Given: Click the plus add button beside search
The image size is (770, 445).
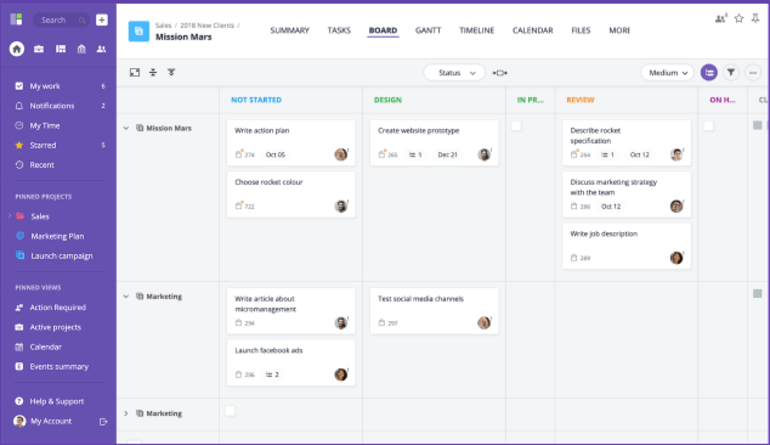Looking at the screenshot, I should coord(102,20).
